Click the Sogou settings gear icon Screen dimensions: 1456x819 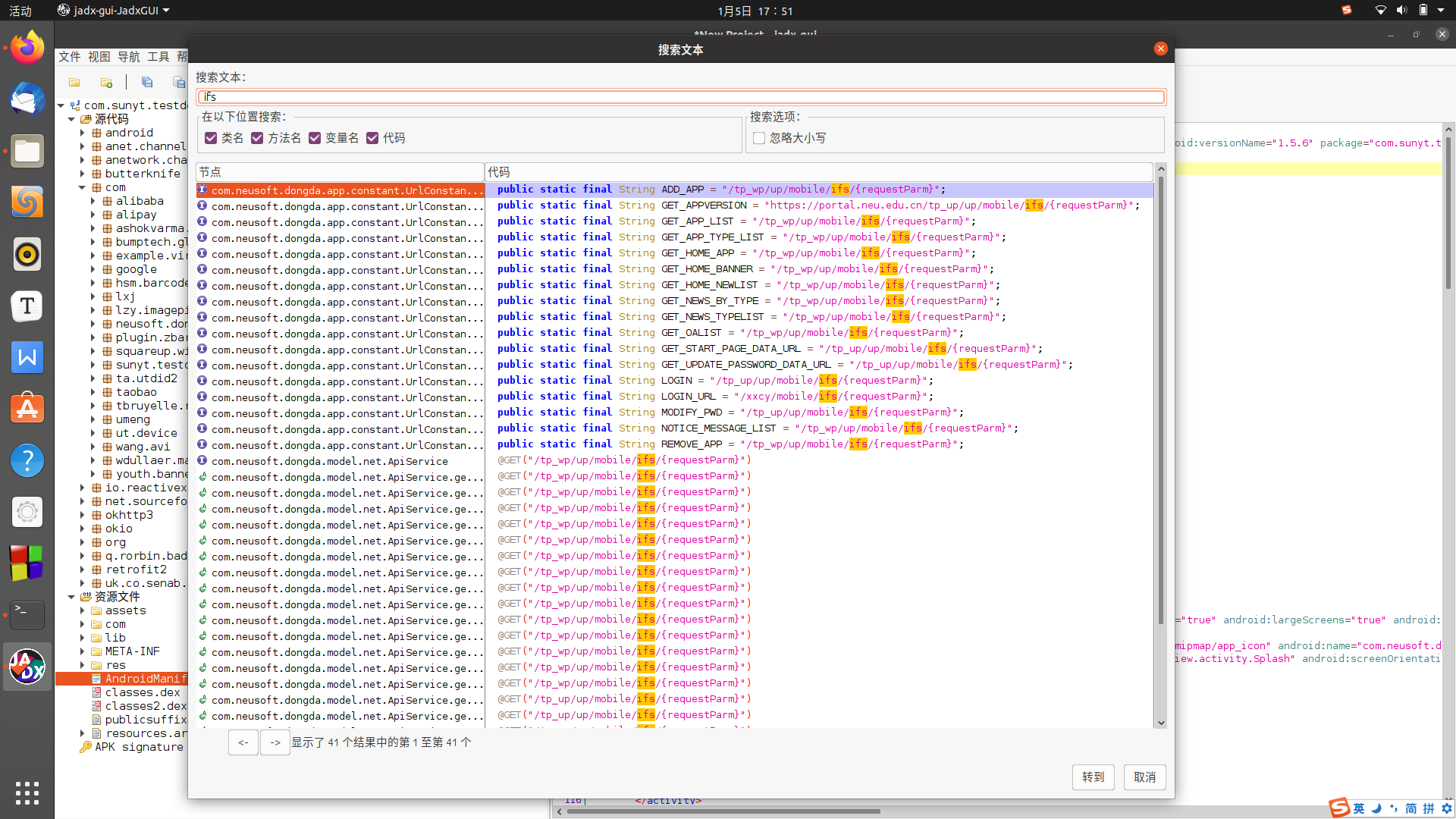(1447, 808)
